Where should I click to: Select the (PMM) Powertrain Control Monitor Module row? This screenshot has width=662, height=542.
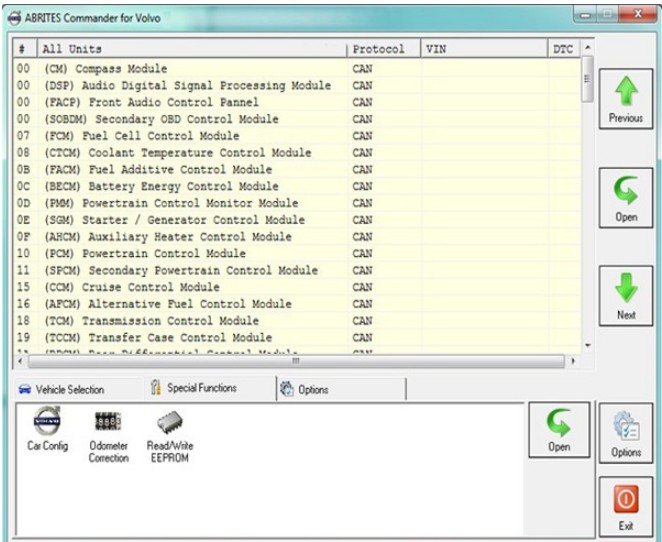point(297,203)
